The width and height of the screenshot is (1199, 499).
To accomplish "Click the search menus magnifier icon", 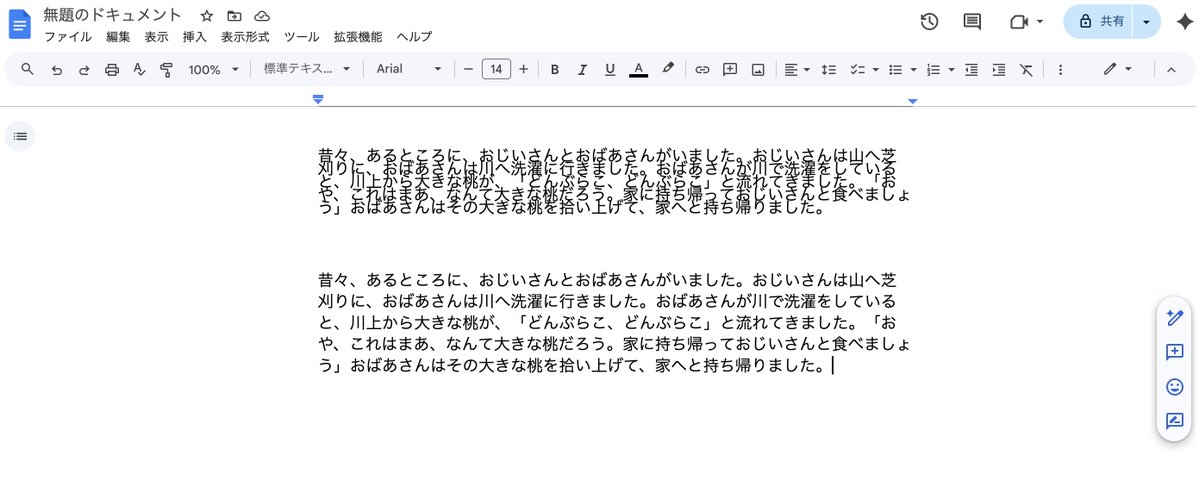I will tap(28, 70).
